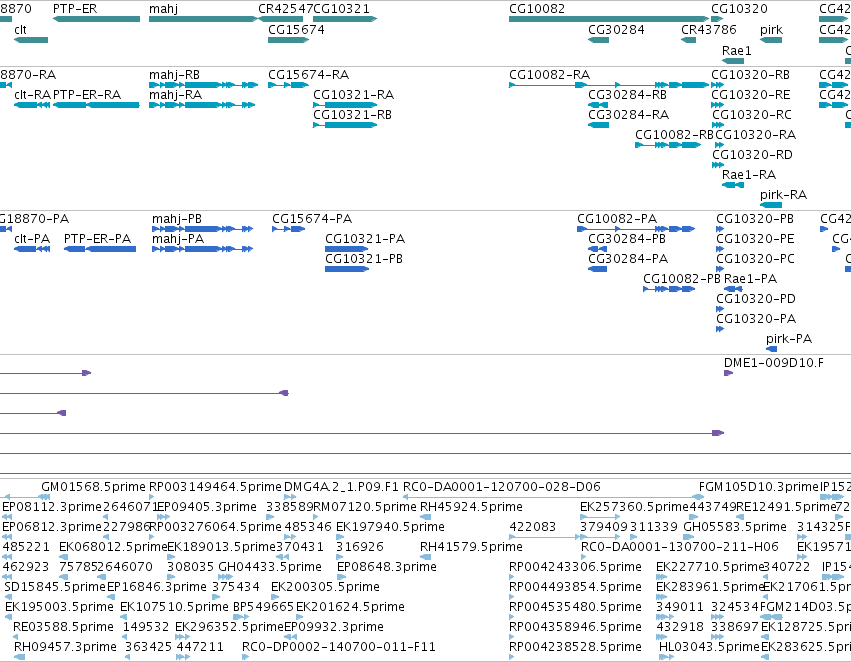This screenshot has height=662, width=851.
Task: Select the RP004243306.5prime EST label
Action: [575, 567]
